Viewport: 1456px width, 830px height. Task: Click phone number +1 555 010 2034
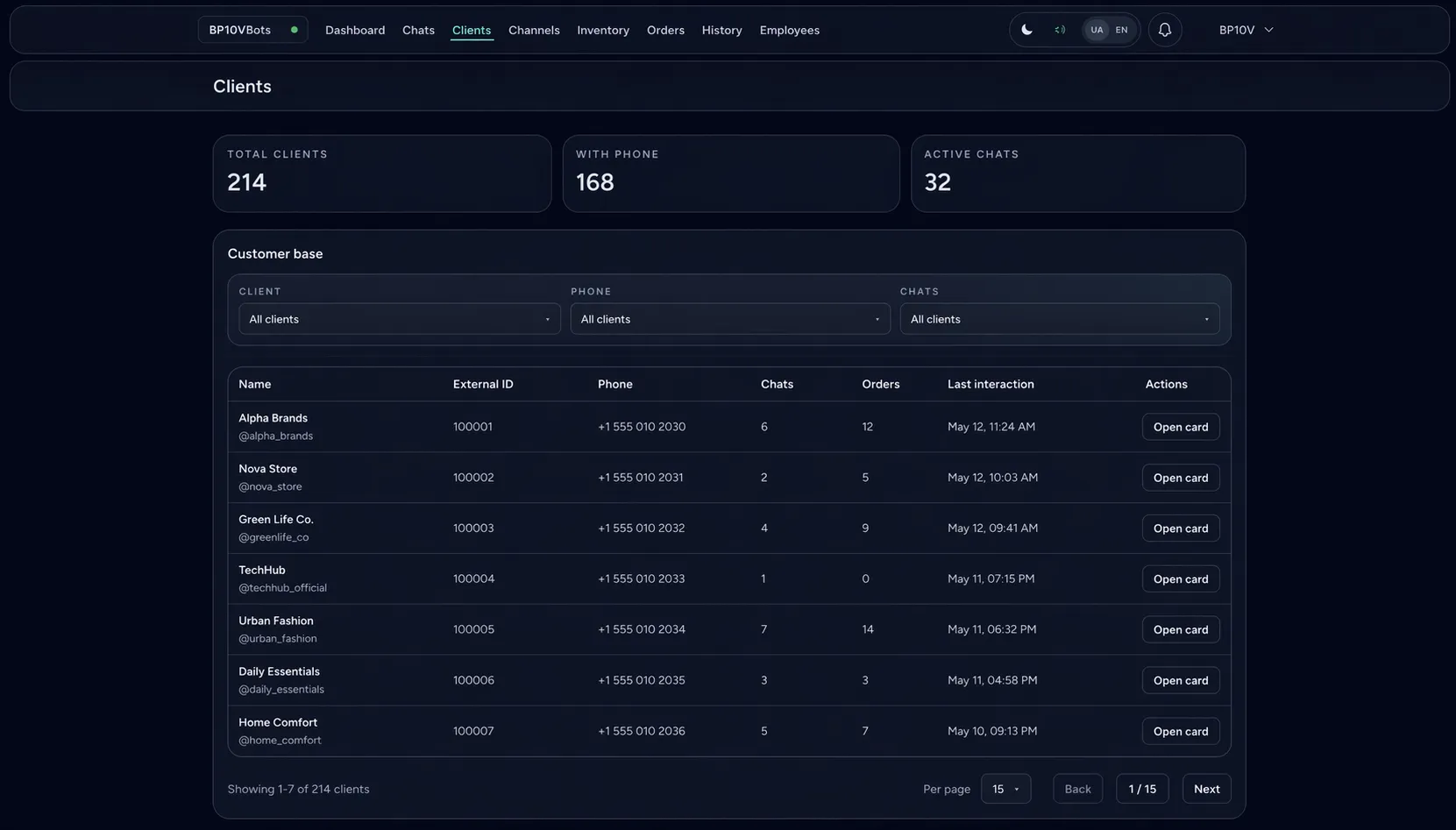pos(642,629)
